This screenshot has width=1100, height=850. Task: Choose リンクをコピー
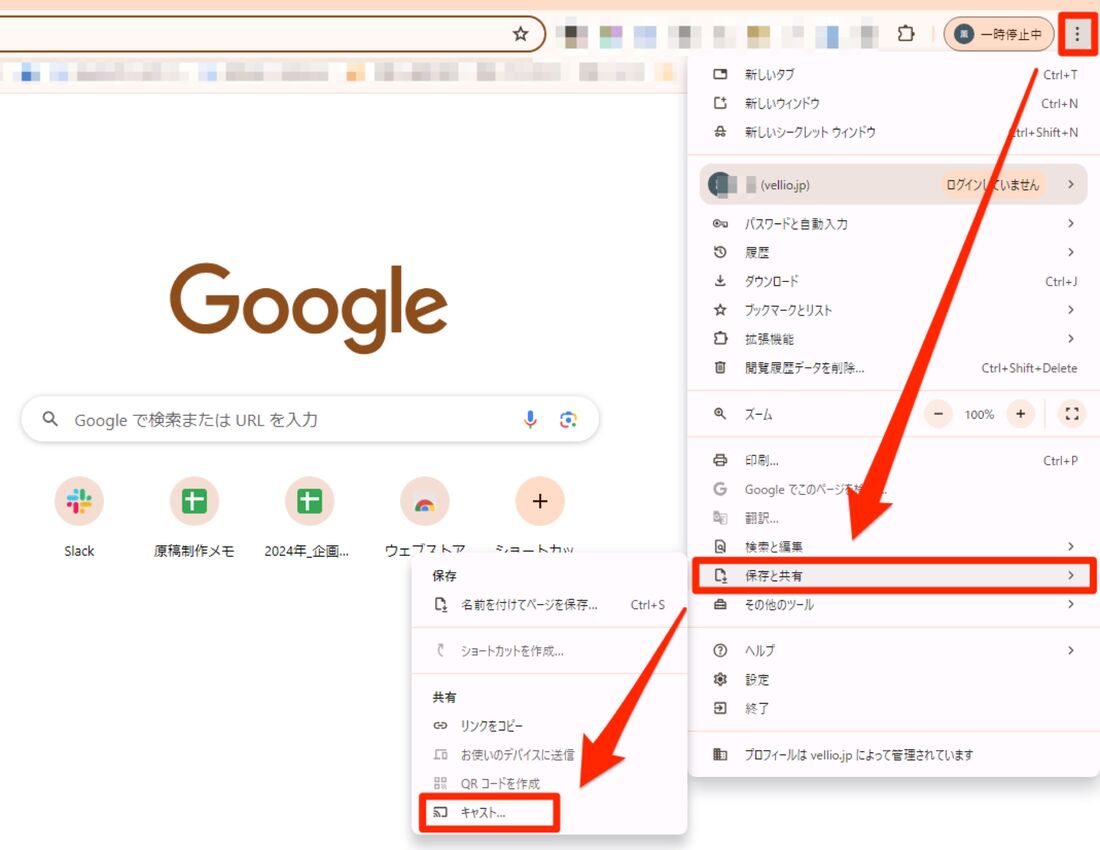549,726
